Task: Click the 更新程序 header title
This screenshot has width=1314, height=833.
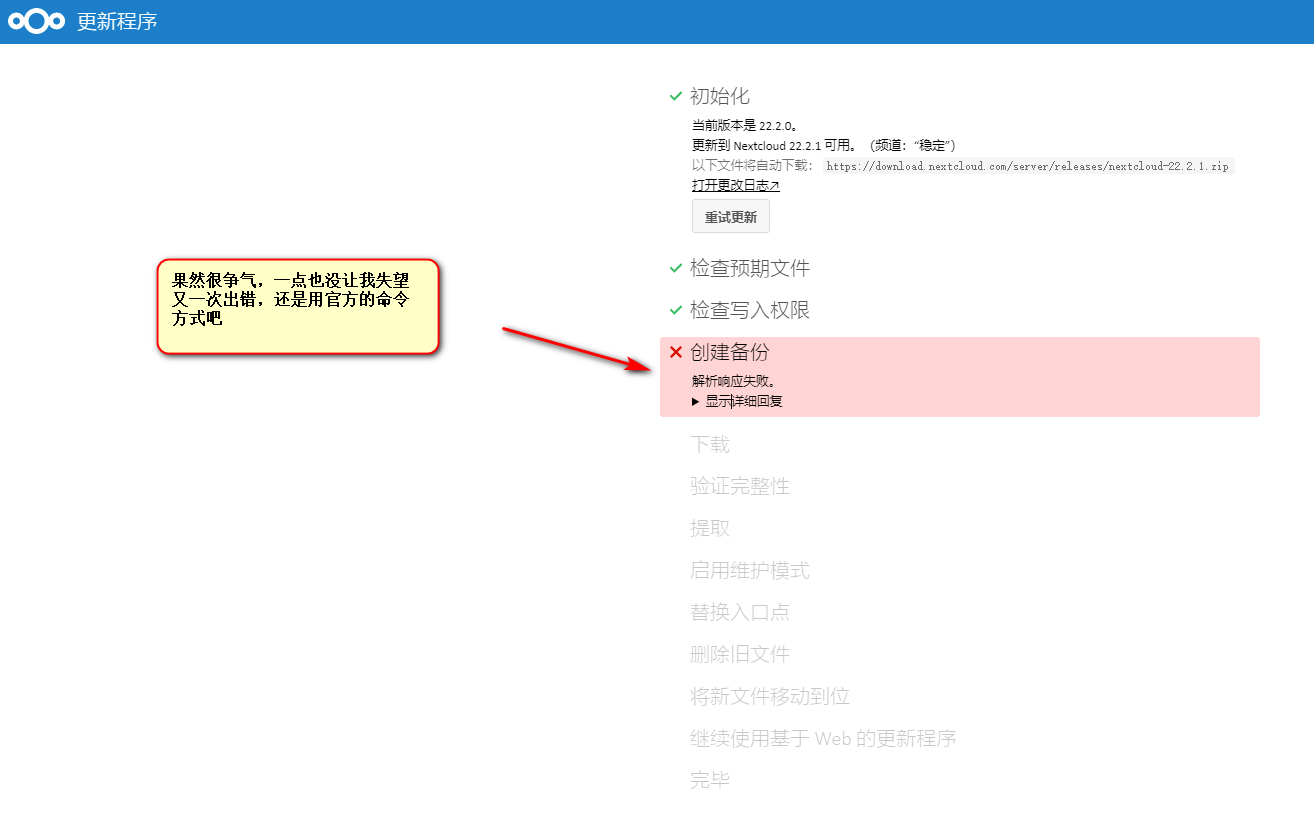Action: (x=118, y=21)
